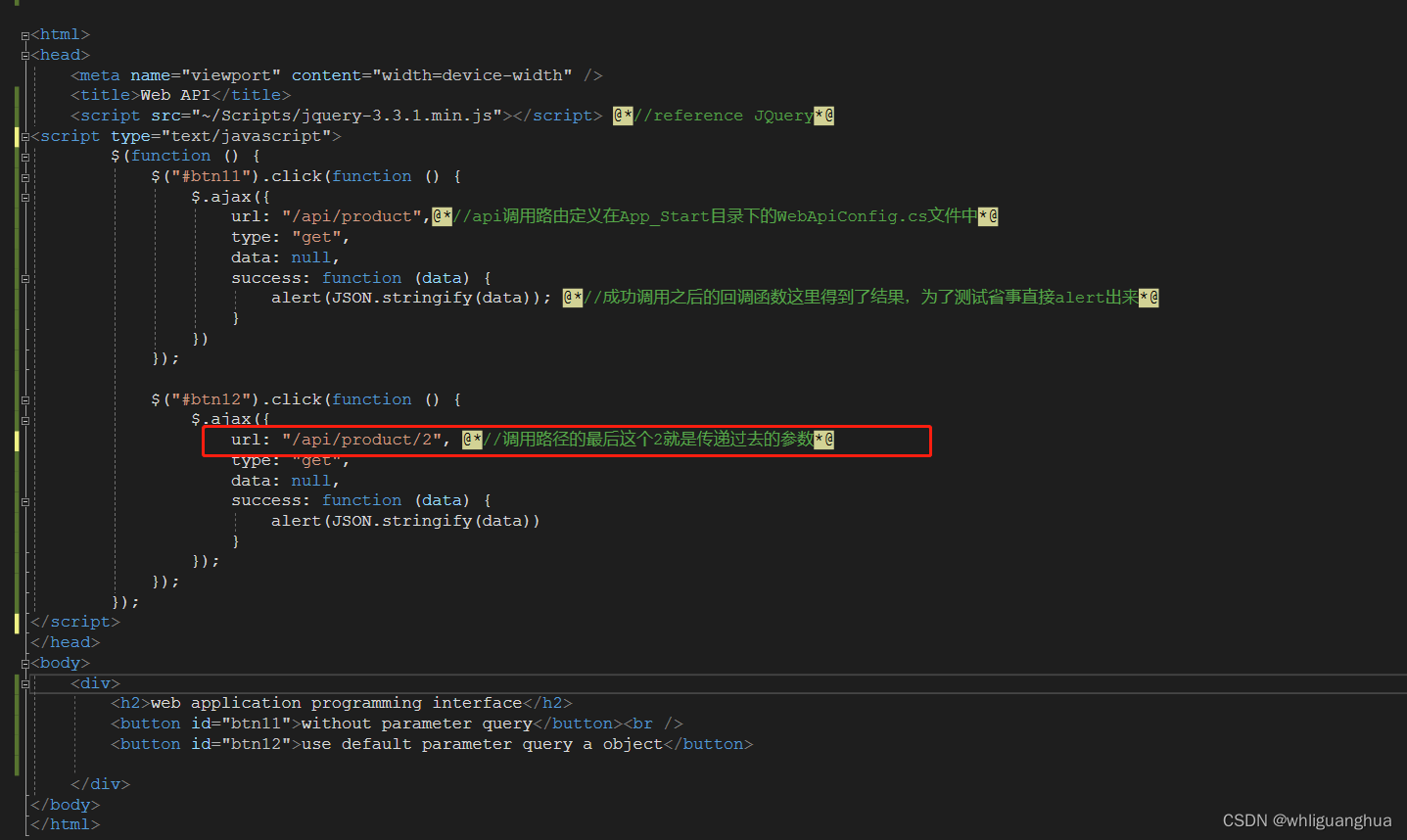The image size is (1407, 840).
Task: Collapse the <body> element region
Action: coord(24,662)
